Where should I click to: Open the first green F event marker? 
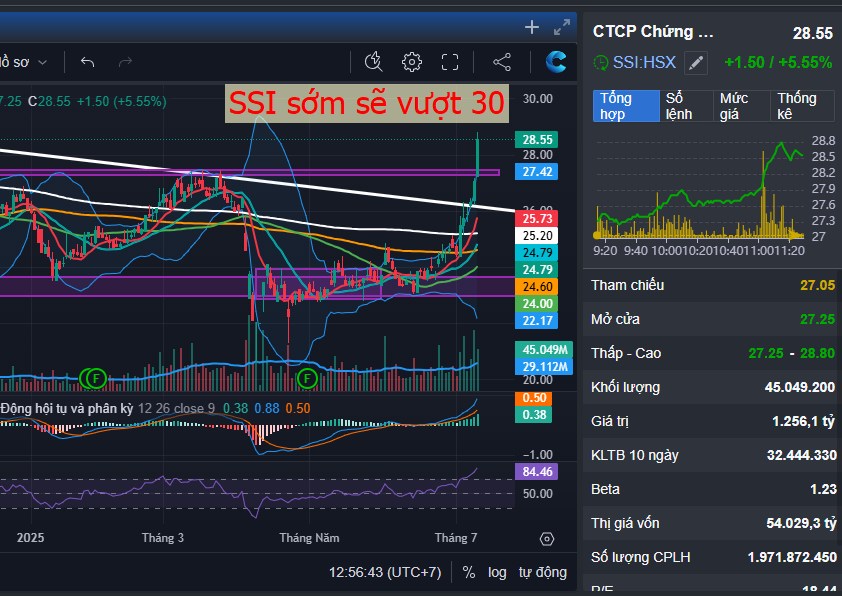pyautogui.click(x=96, y=379)
